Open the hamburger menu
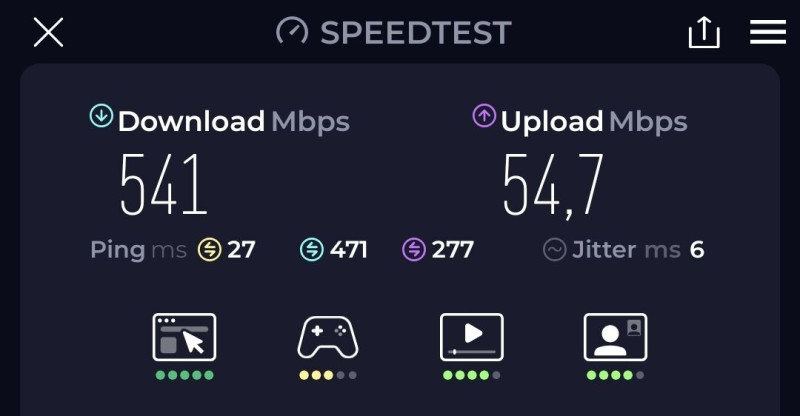The height and width of the screenshot is (416, 800). 768,32
